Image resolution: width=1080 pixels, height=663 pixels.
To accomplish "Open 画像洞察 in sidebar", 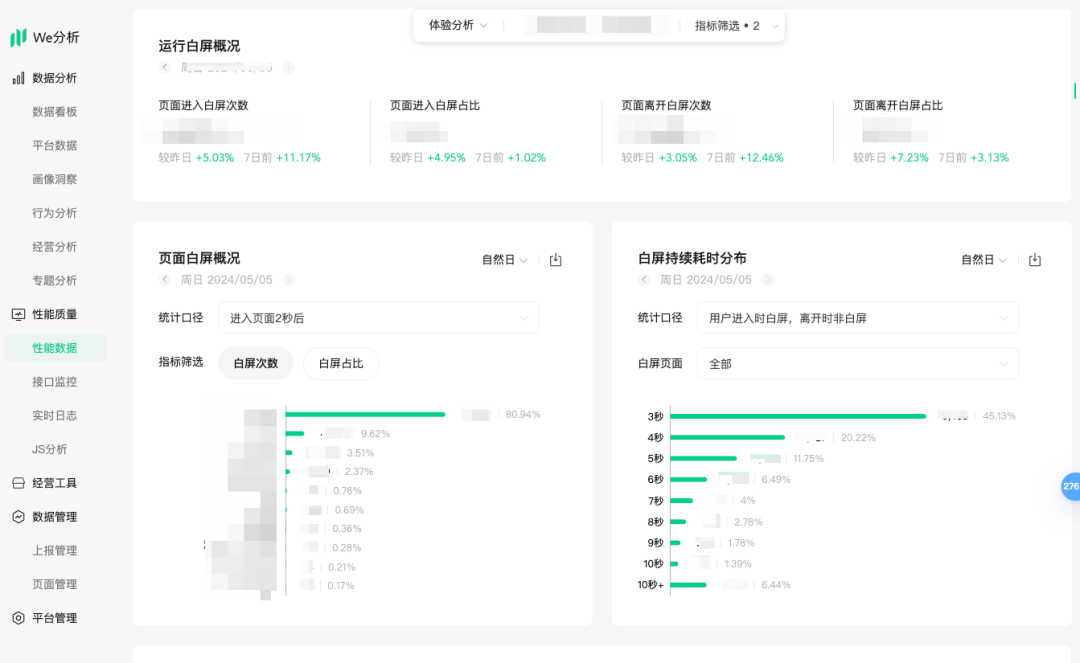I will pos(54,180).
